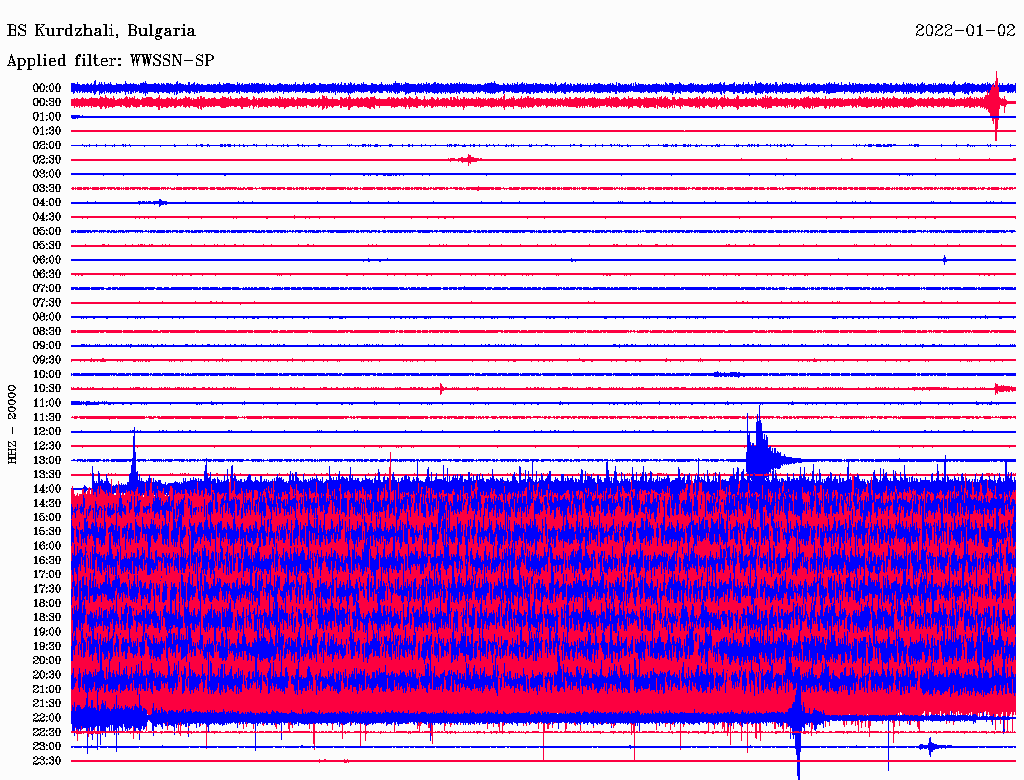
Task: Click the 18:30 time label
Action: point(47,618)
